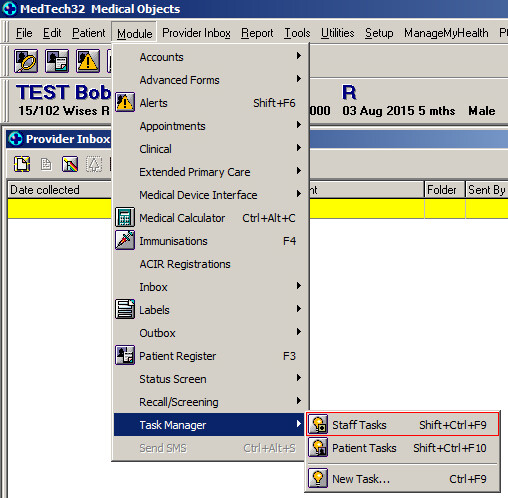Expand the Outbox submenu
This screenshot has height=498, width=508.
click(211, 333)
